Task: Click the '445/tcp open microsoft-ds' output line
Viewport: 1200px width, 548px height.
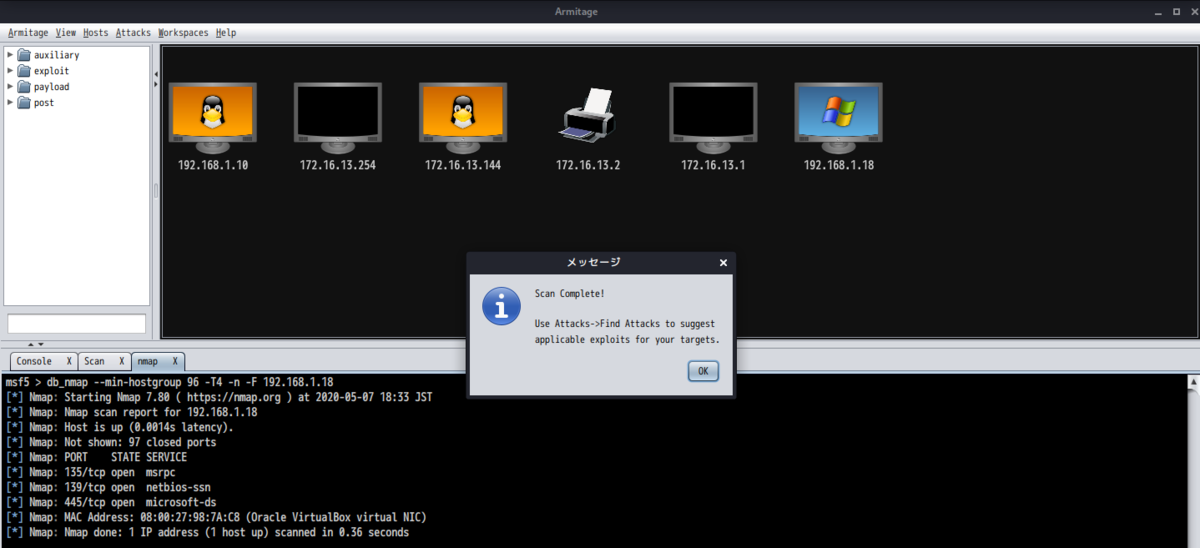Action: point(110,502)
